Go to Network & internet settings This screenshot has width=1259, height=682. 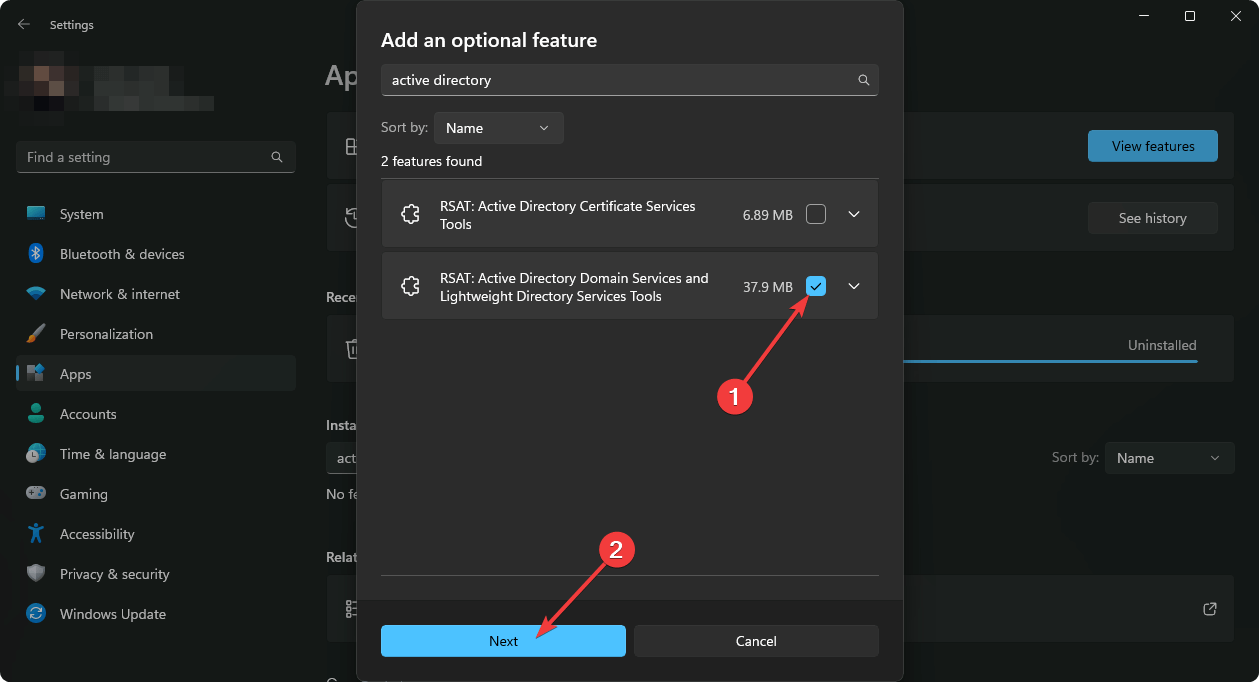pyautogui.click(x=156, y=294)
